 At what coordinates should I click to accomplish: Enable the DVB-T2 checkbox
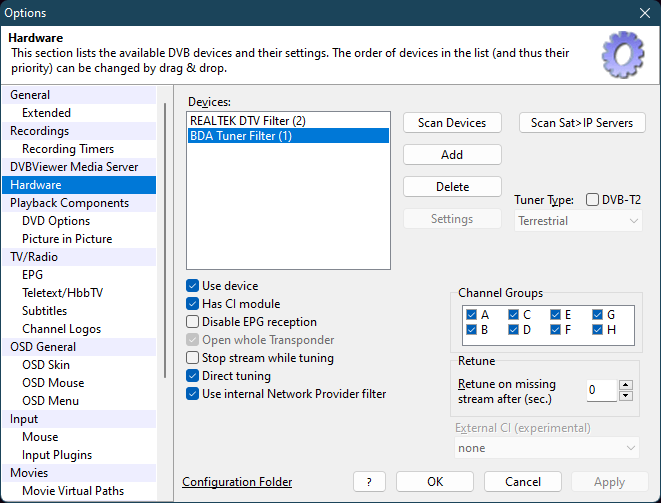tap(592, 200)
